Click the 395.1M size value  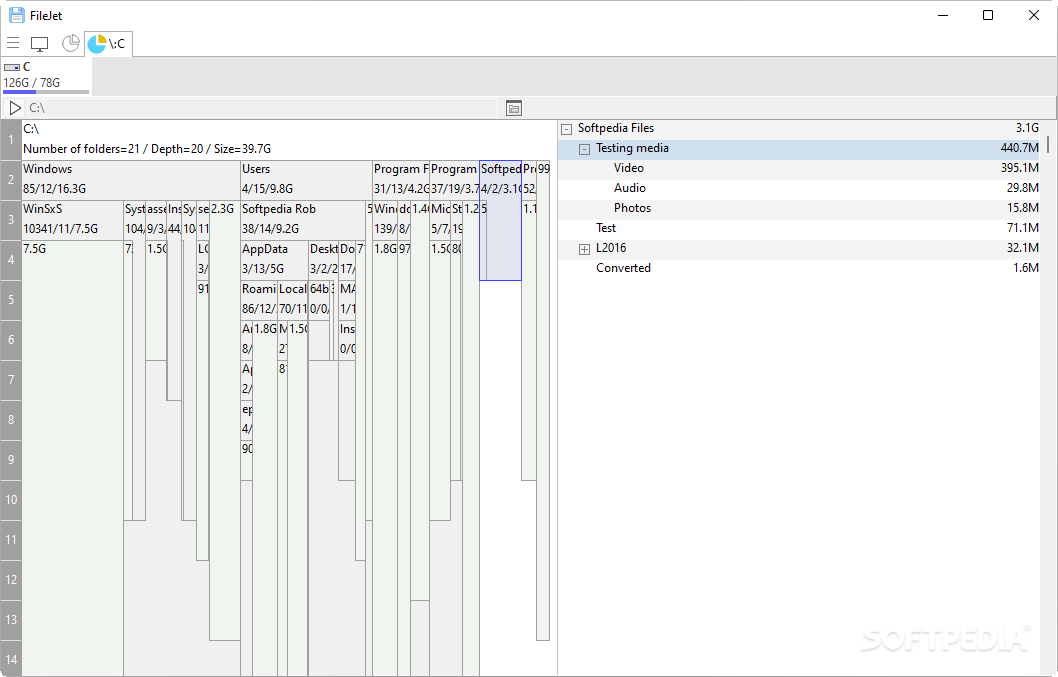pos(1020,168)
